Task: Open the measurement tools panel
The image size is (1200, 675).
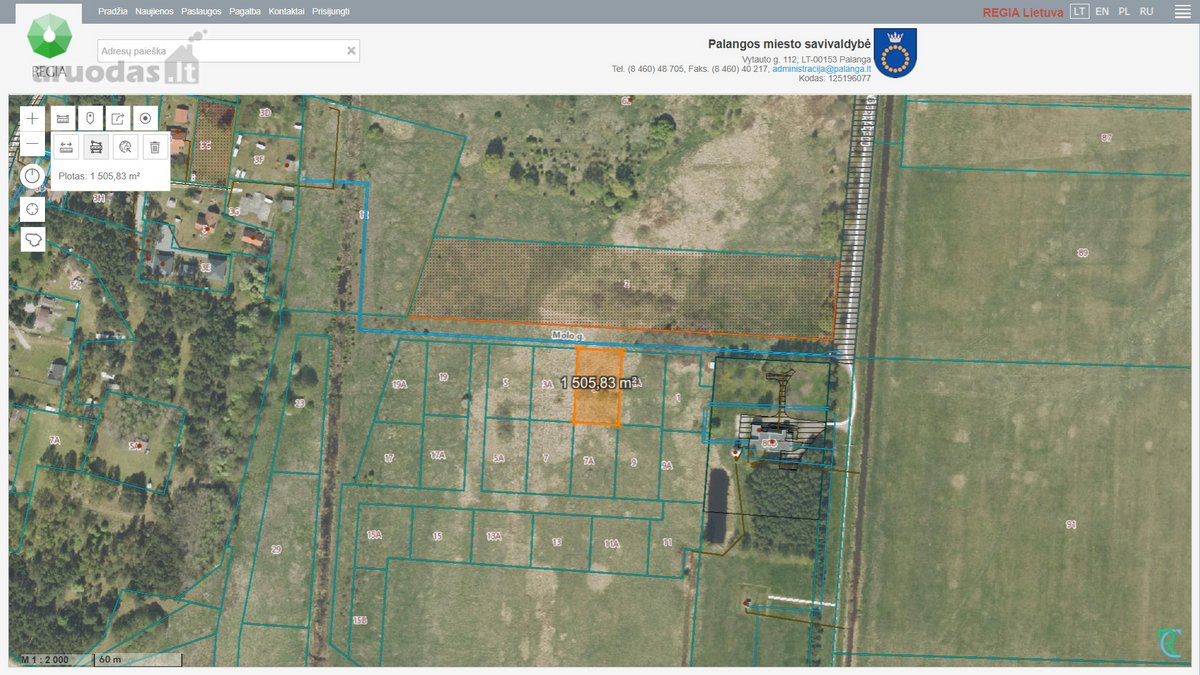Action: coord(63,118)
